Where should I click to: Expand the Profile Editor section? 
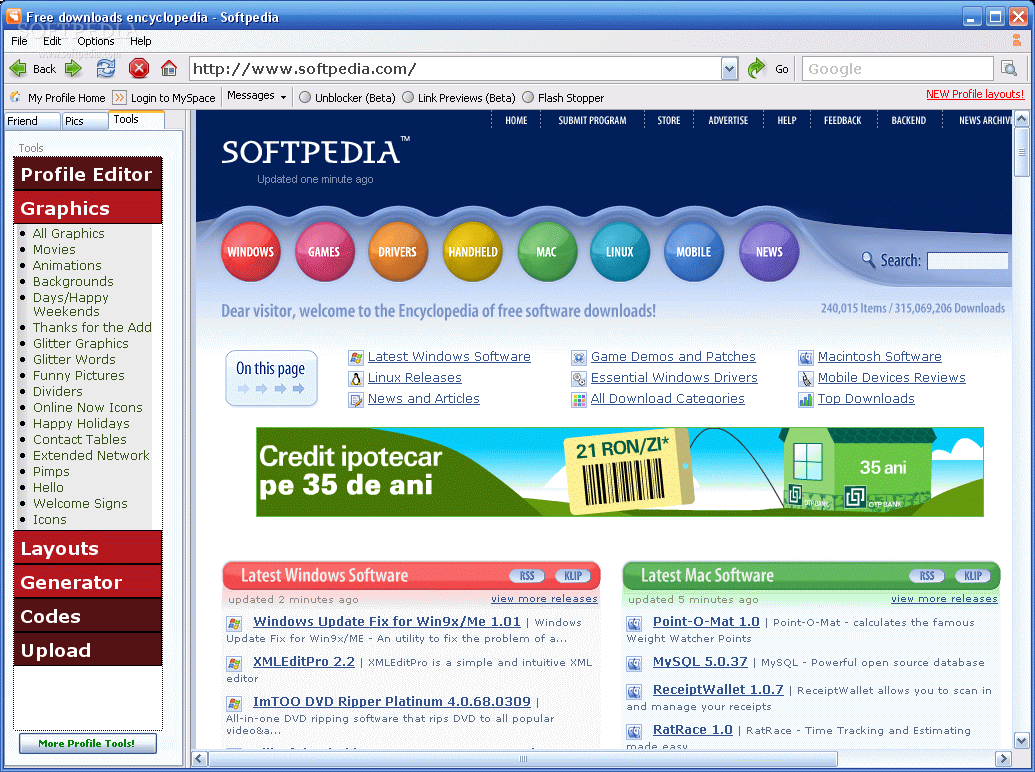pyautogui.click(x=88, y=174)
